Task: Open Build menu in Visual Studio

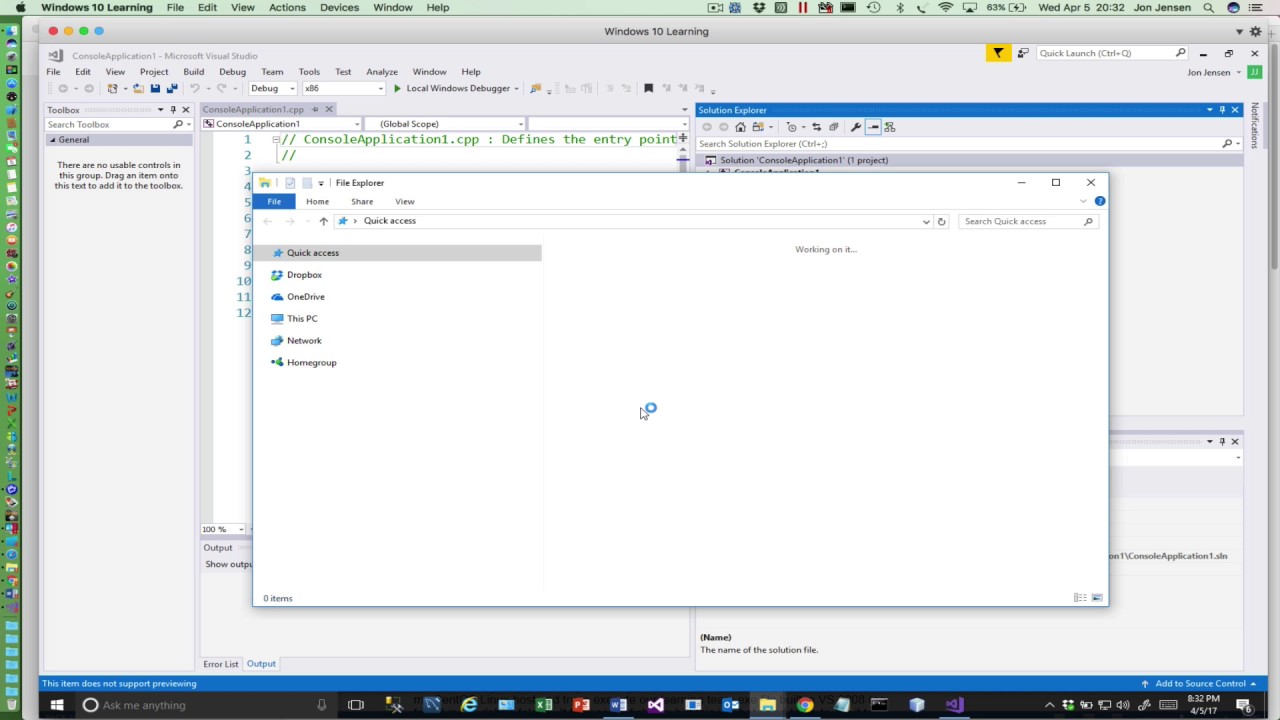Action: pyautogui.click(x=193, y=72)
